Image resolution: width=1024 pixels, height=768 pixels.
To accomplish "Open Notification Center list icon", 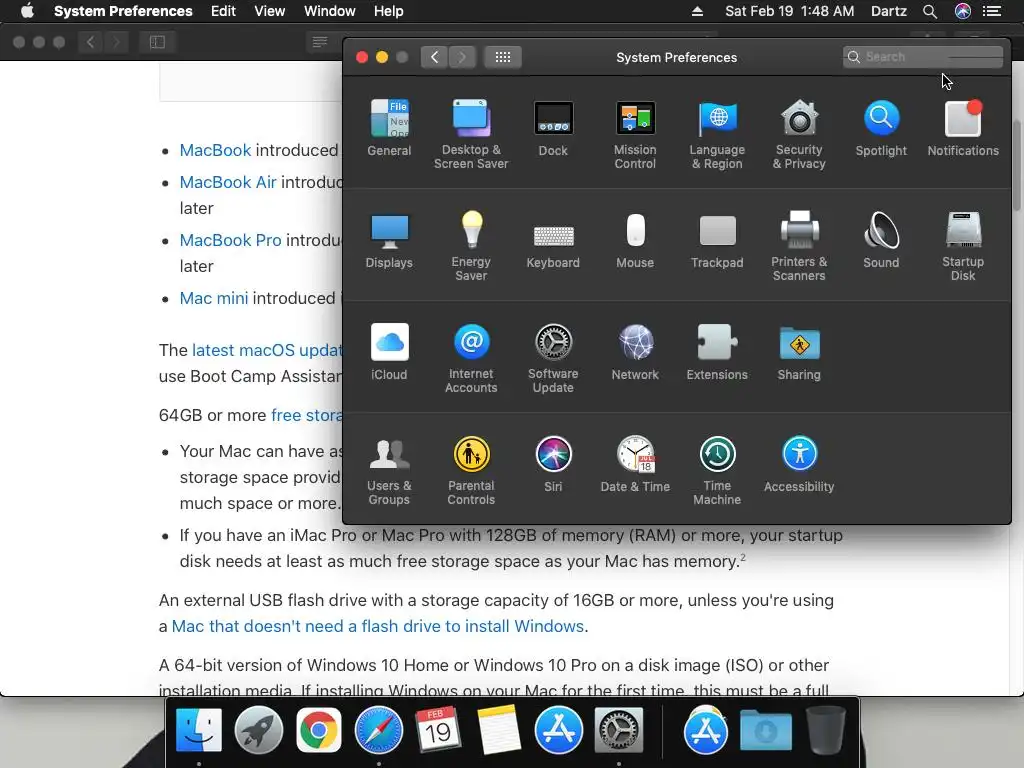I will [992, 11].
